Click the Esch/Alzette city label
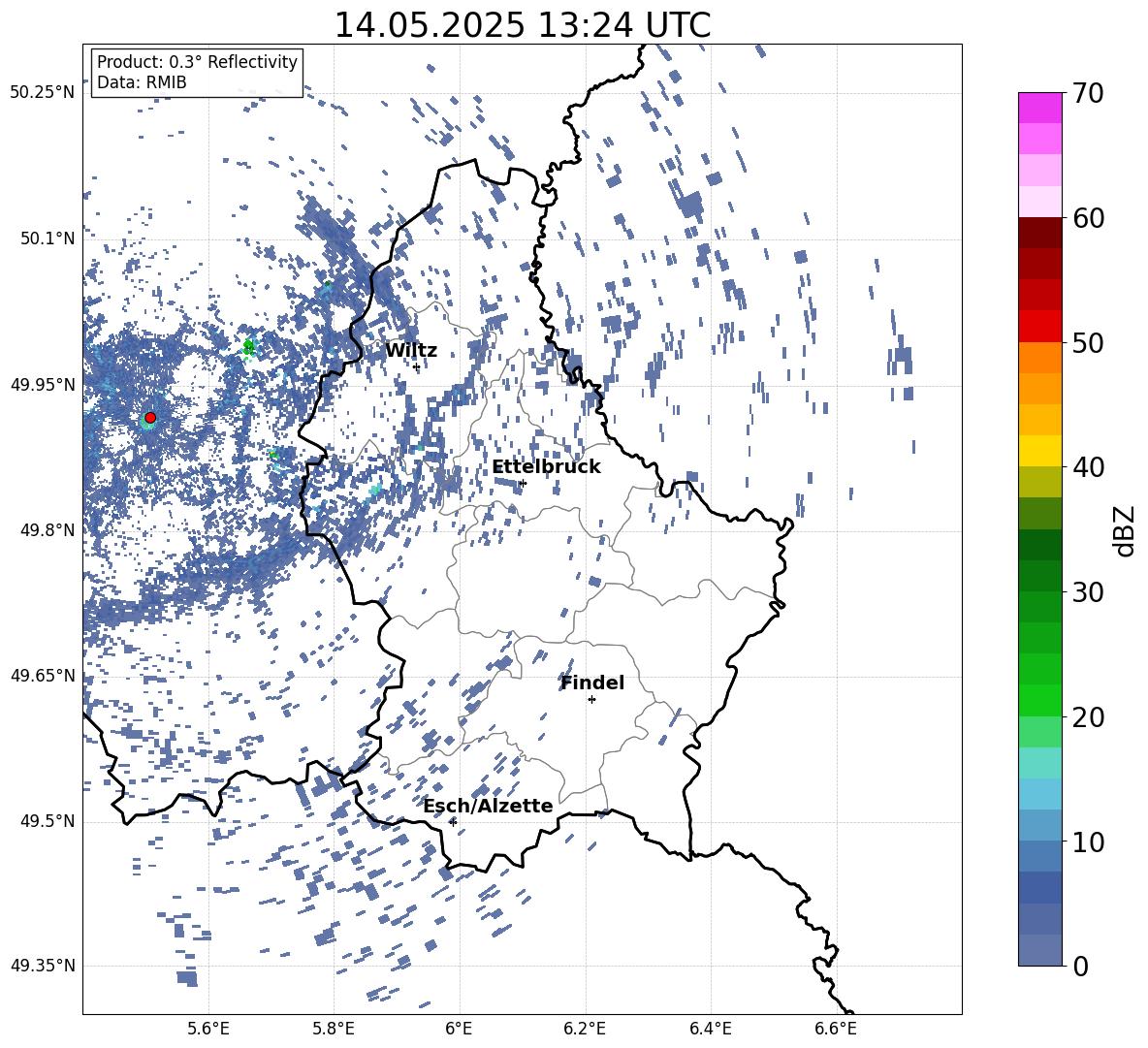 (x=489, y=806)
